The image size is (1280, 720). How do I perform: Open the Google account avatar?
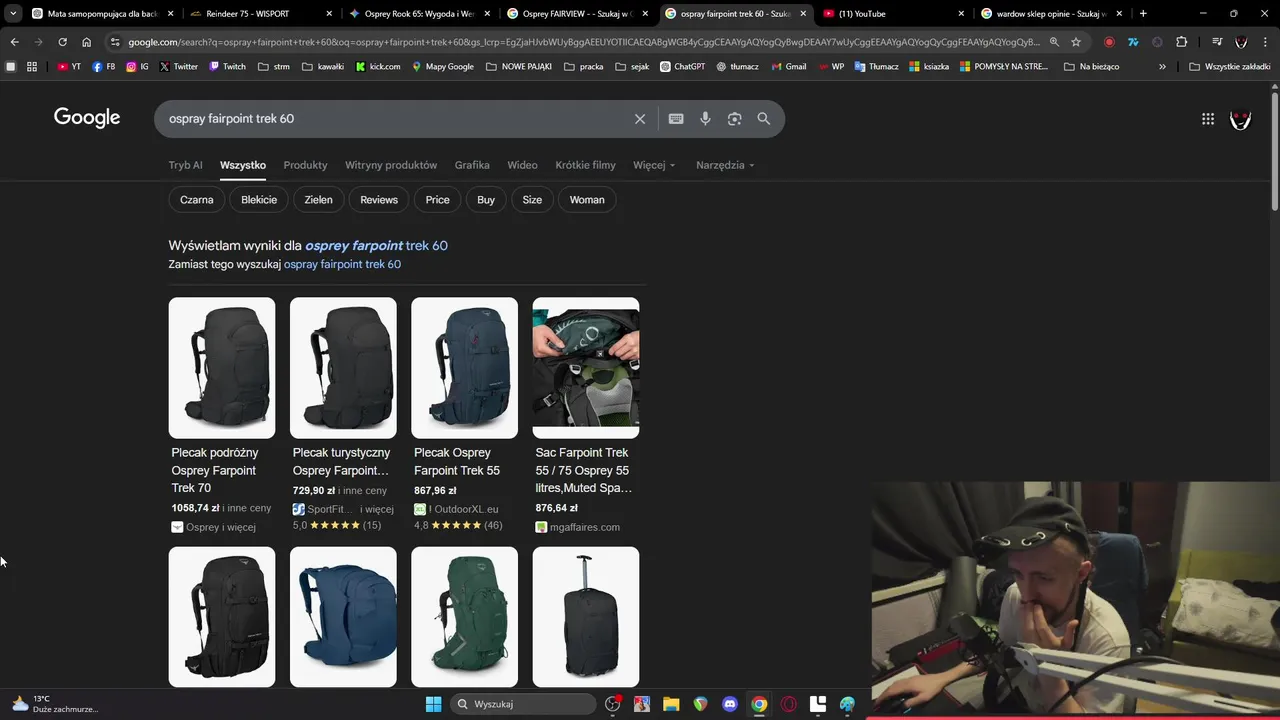click(1241, 119)
